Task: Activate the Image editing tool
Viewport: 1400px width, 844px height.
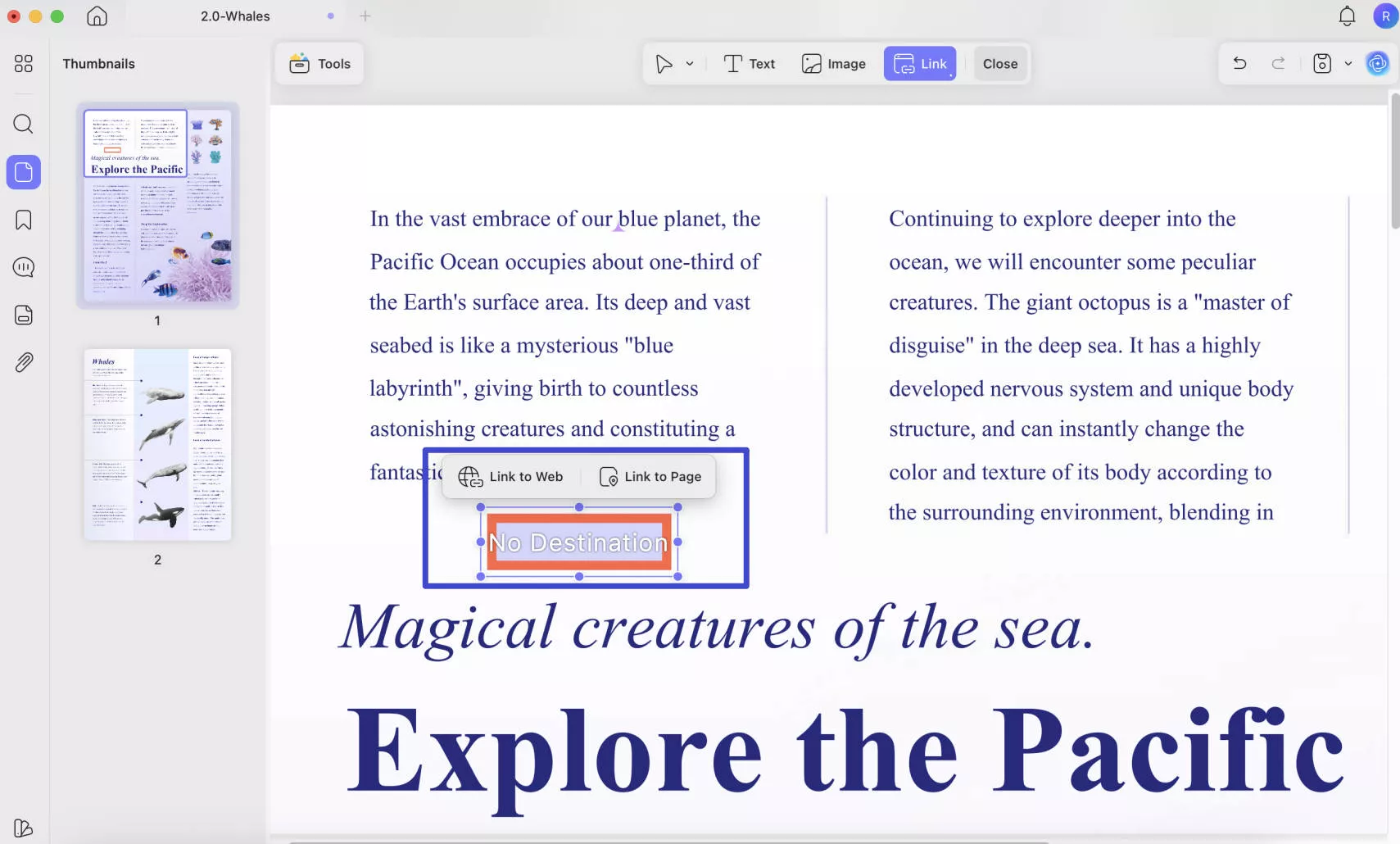Action: pos(834,64)
